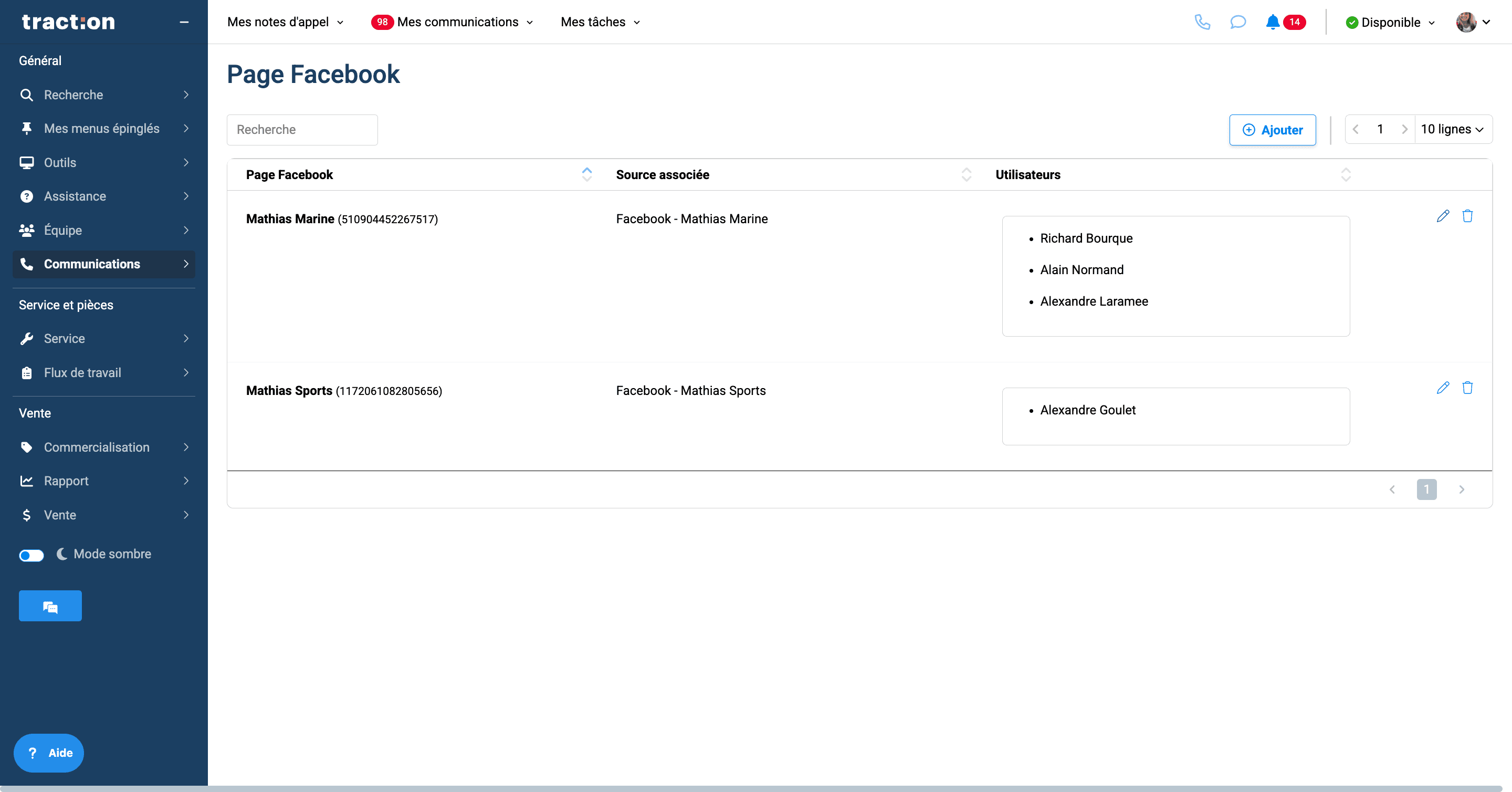The width and height of the screenshot is (1512, 792).
Task: Select page 1 in bottom pagination
Action: [x=1426, y=489]
